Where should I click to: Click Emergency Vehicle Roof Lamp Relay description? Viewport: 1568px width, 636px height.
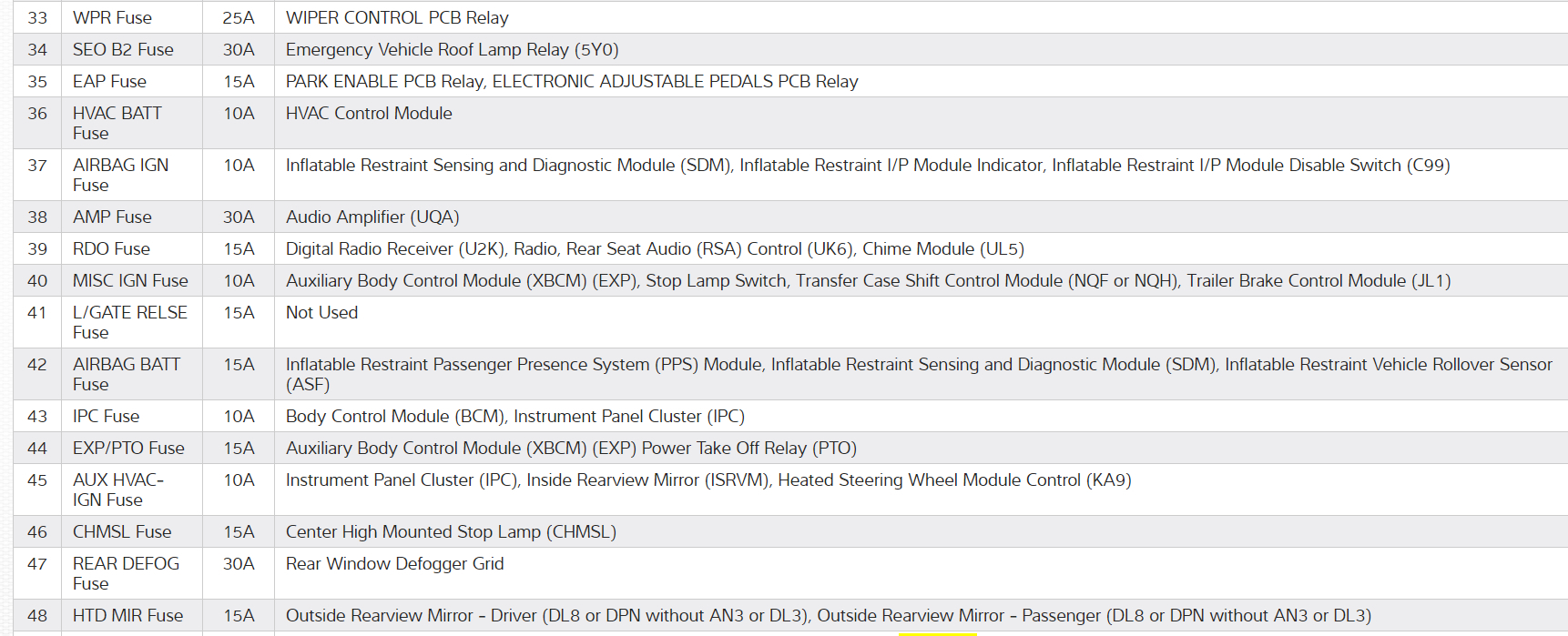tap(452, 50)
